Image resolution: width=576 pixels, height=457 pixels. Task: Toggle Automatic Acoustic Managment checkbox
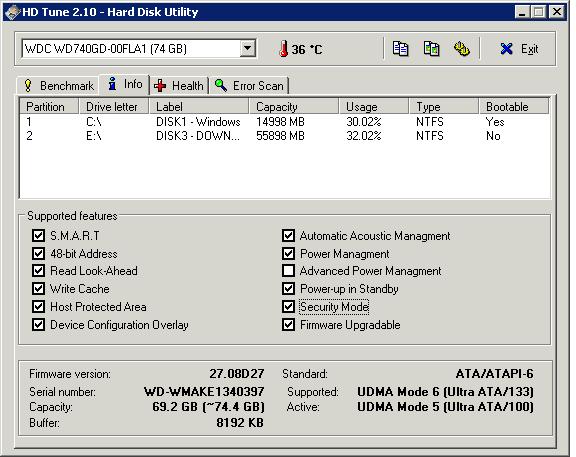click(288, 235)
